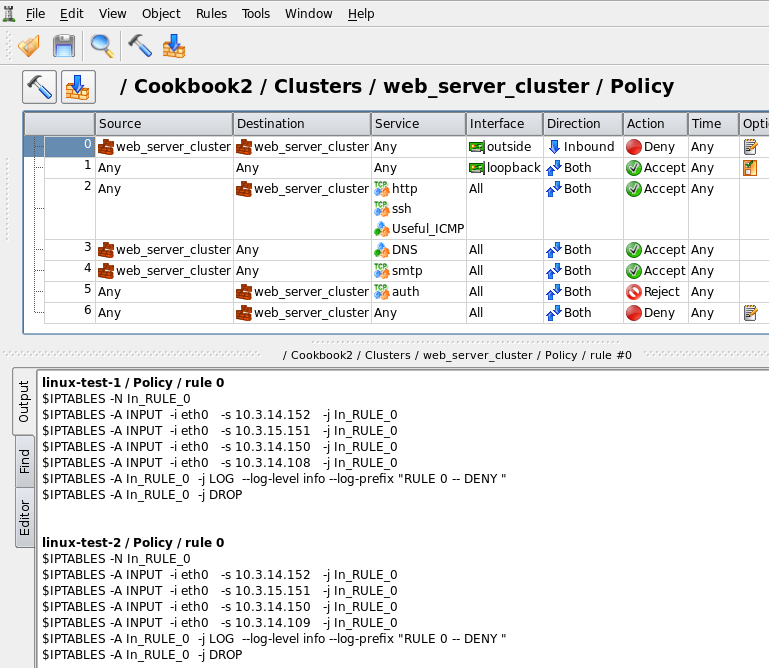Image resolution: width=769 pixels, height=668 pixels.
Task: Click the red Deny icon in rule 6
Action: point(634,313)
